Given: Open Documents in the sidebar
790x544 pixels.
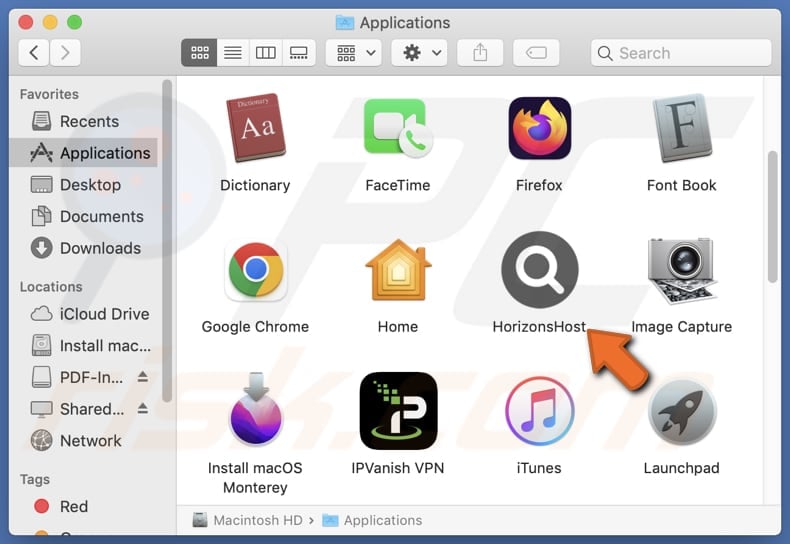Looking at the screenshot, I should pos(84,217).
